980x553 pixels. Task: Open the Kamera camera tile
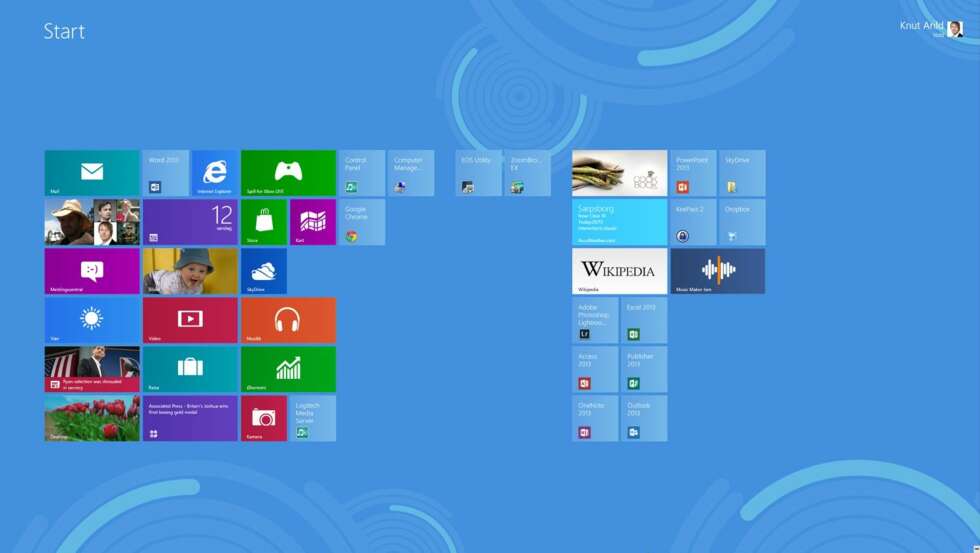coord(264,418)
